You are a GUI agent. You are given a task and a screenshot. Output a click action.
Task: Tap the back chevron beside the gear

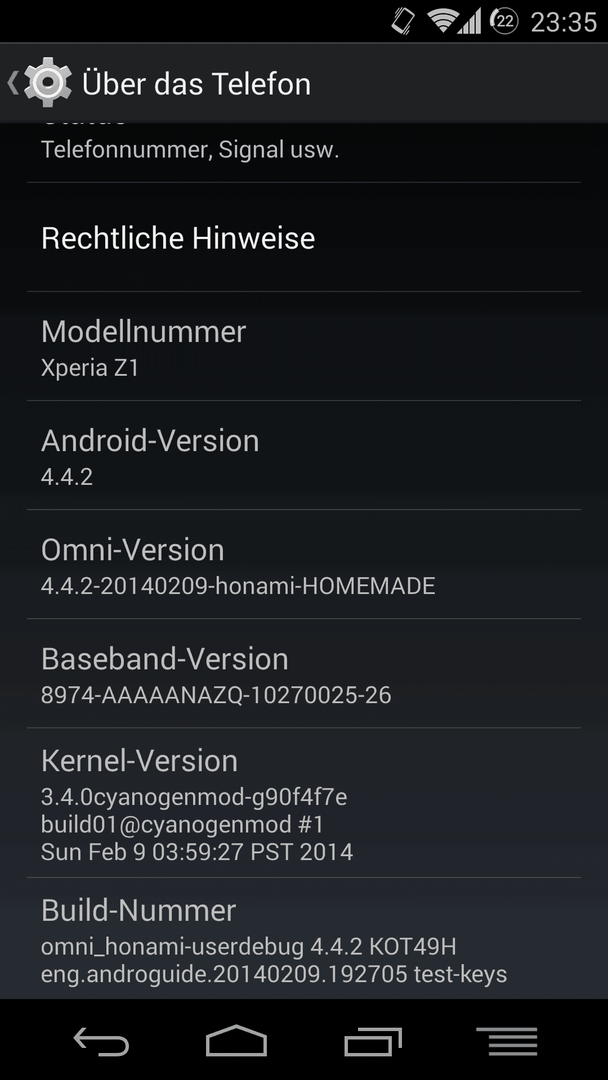click(x=12, y=83)
